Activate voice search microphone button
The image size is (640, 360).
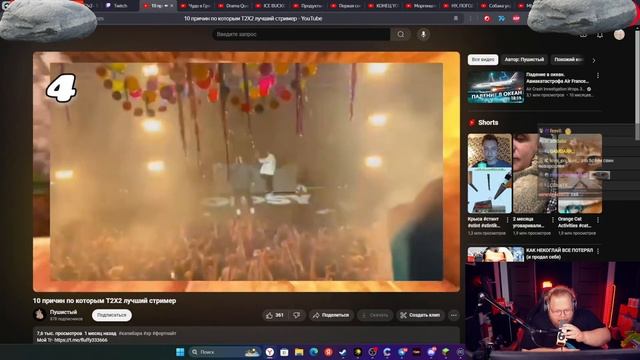coord(423,34)
